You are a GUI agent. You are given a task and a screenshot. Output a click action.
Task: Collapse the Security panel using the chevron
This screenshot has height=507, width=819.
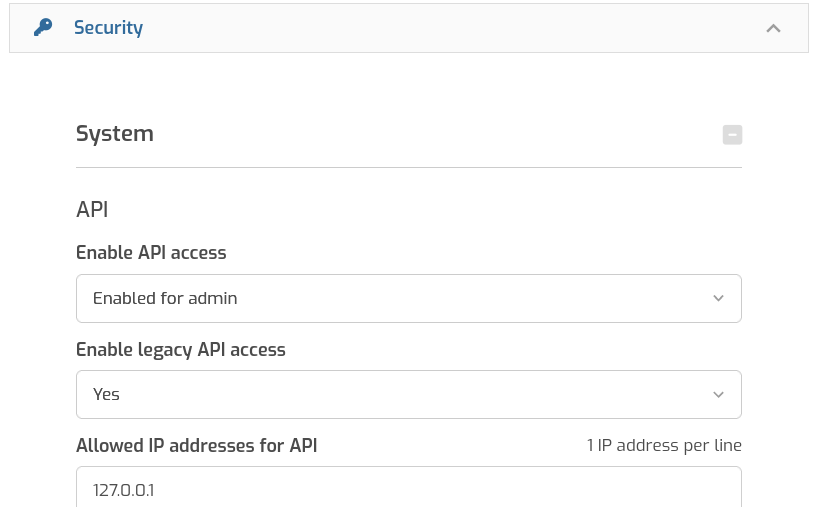click(773, 28)
